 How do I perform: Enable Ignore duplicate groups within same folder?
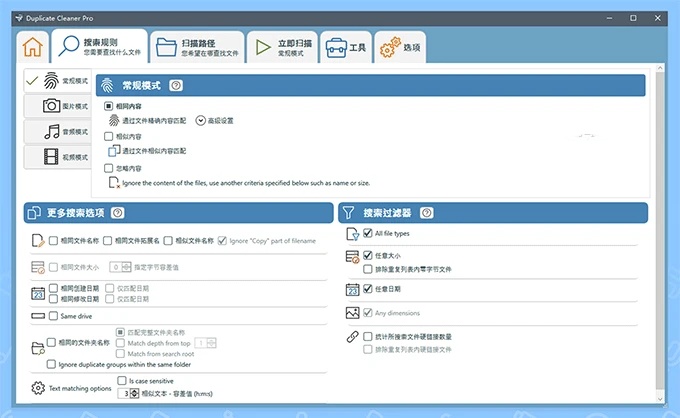[51, 364]
